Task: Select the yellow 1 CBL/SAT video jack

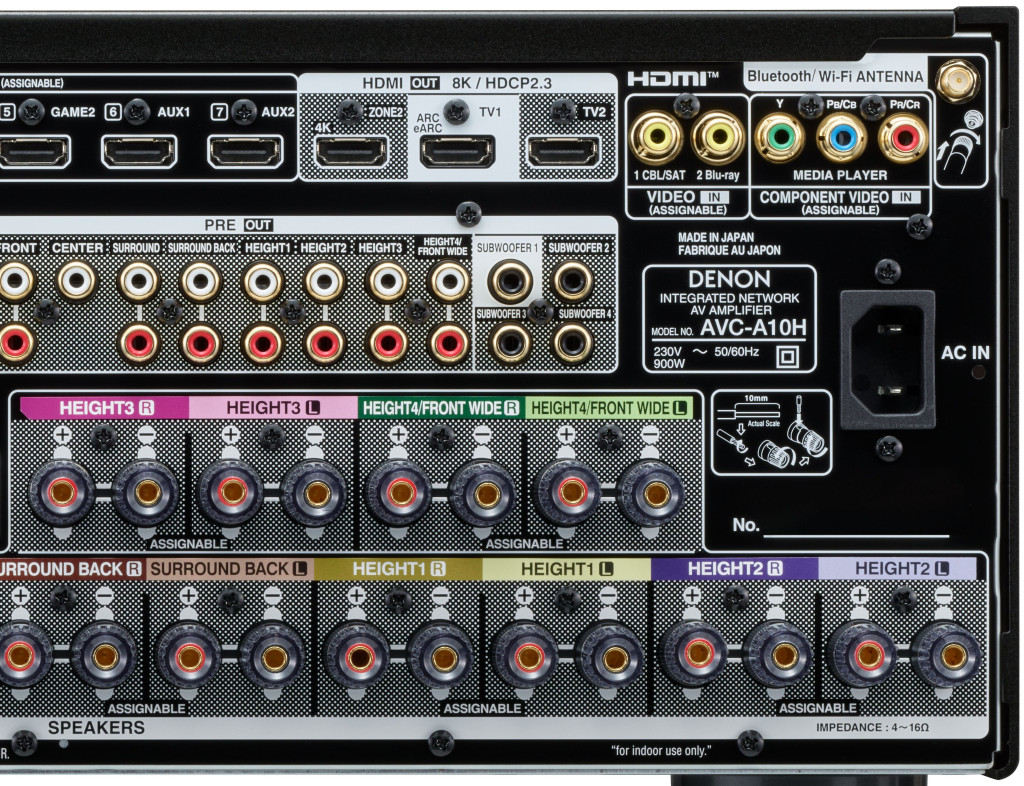Action: point(656,137)
